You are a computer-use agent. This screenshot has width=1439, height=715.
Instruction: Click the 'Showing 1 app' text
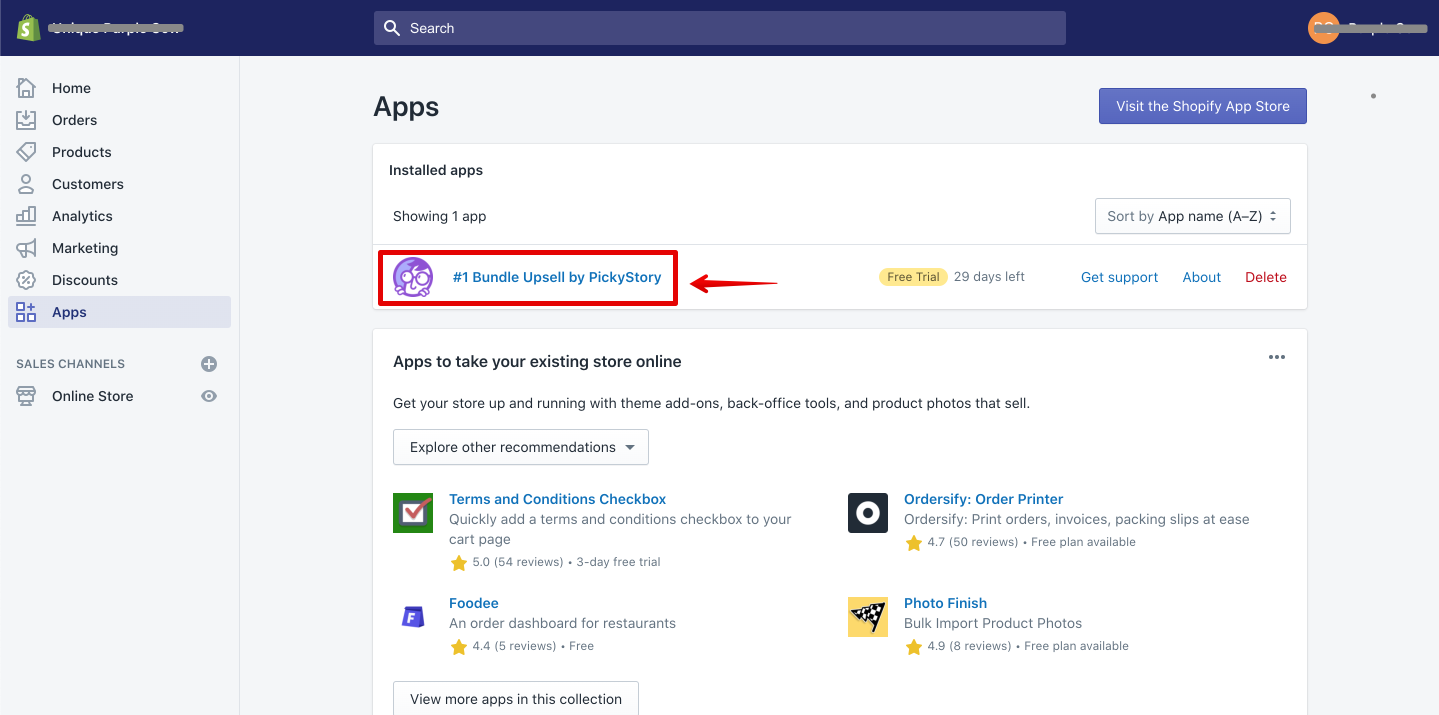point(440,216)
